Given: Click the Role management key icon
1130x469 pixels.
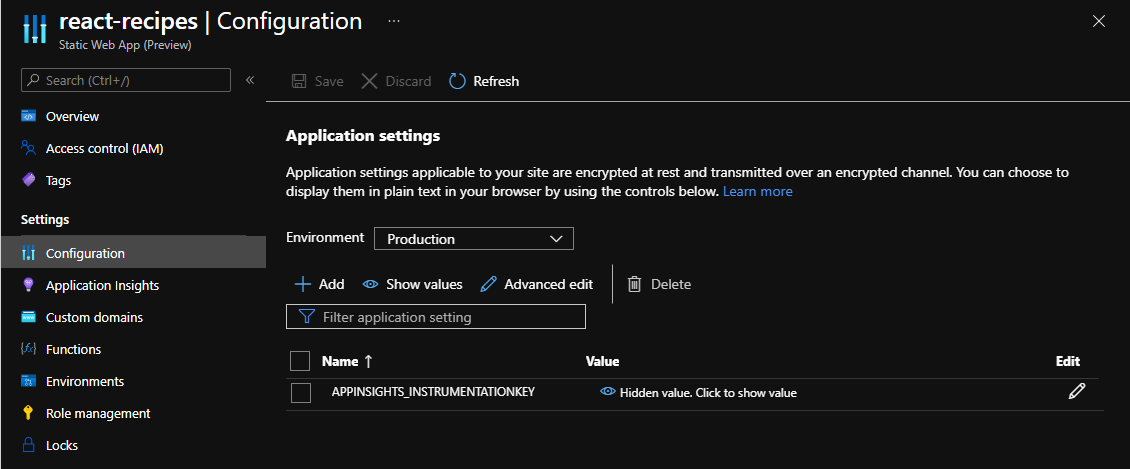Looking at the screenshot, I should (x=28, y=414).
